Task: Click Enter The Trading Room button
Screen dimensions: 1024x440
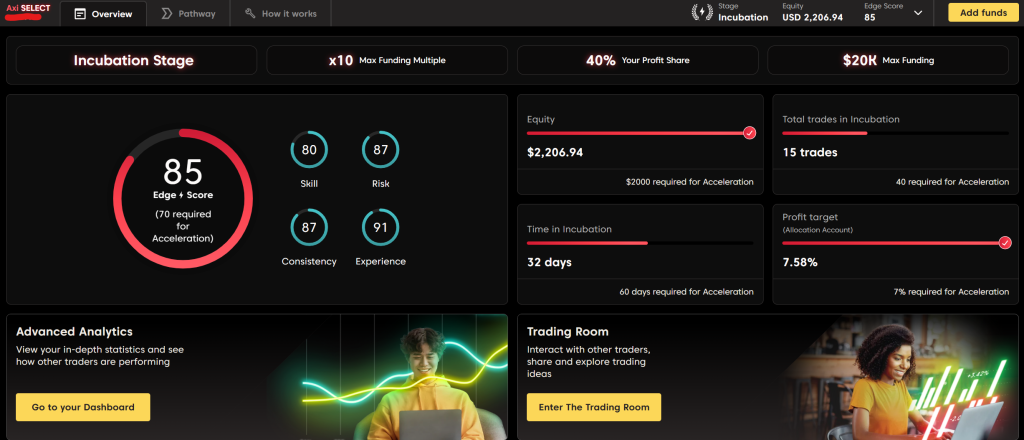Action: click(594, 407)
